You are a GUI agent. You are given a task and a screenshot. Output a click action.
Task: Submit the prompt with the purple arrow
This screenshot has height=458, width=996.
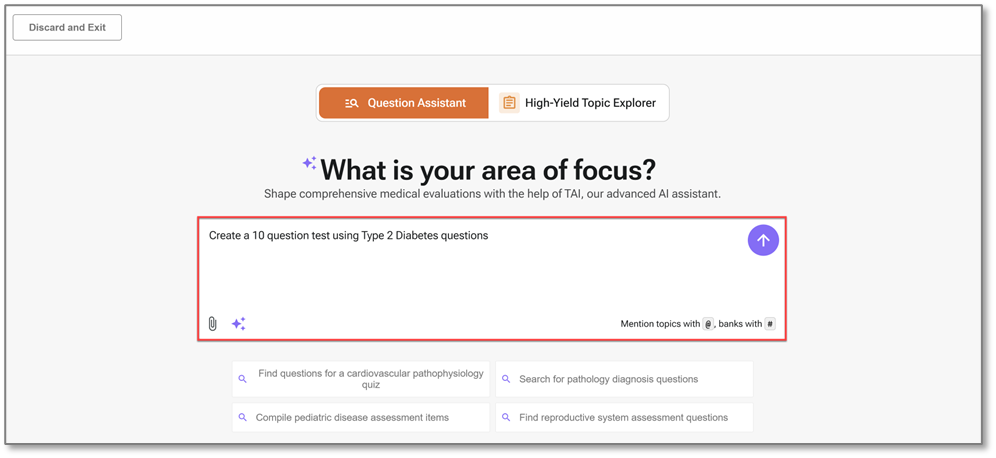click(x=763, y=240)
